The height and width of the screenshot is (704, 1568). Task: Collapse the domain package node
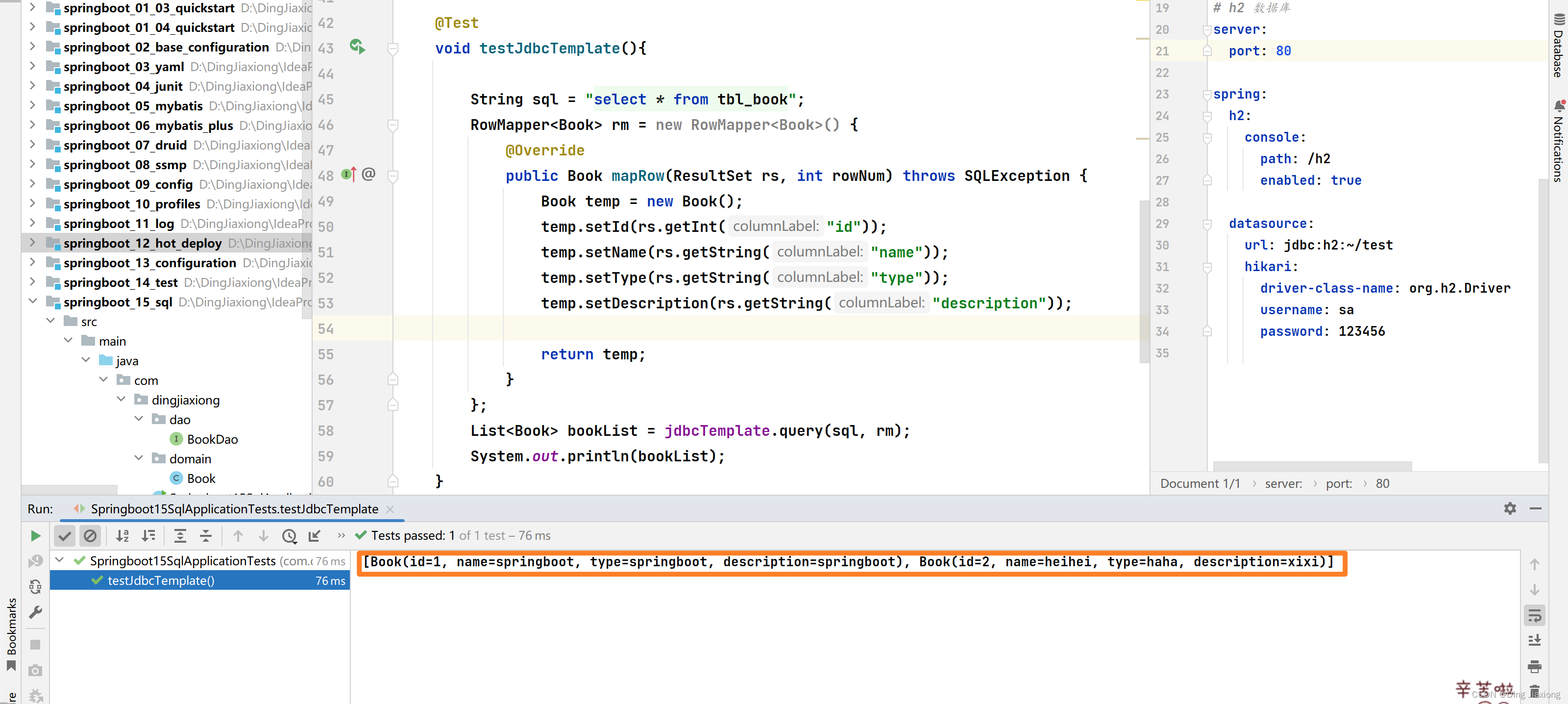[x=138, y=458]
